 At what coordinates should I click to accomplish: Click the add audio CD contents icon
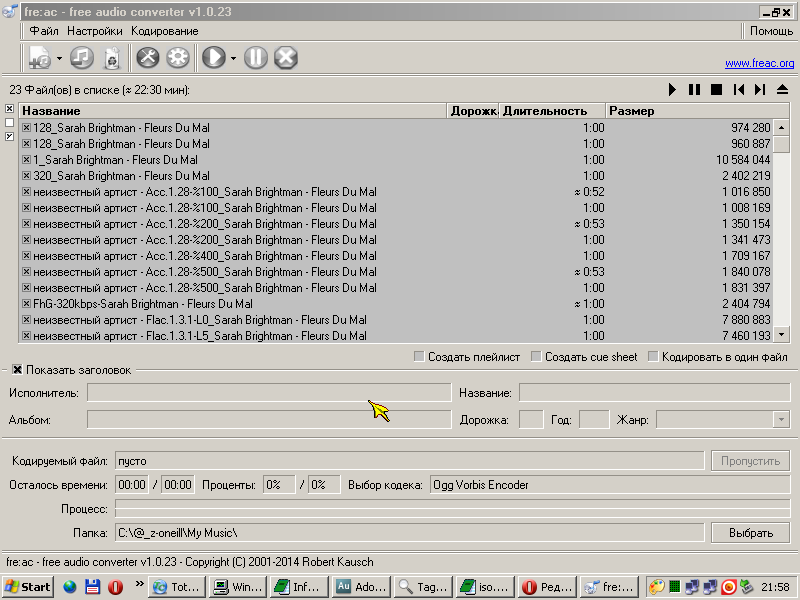pos(82,58)
